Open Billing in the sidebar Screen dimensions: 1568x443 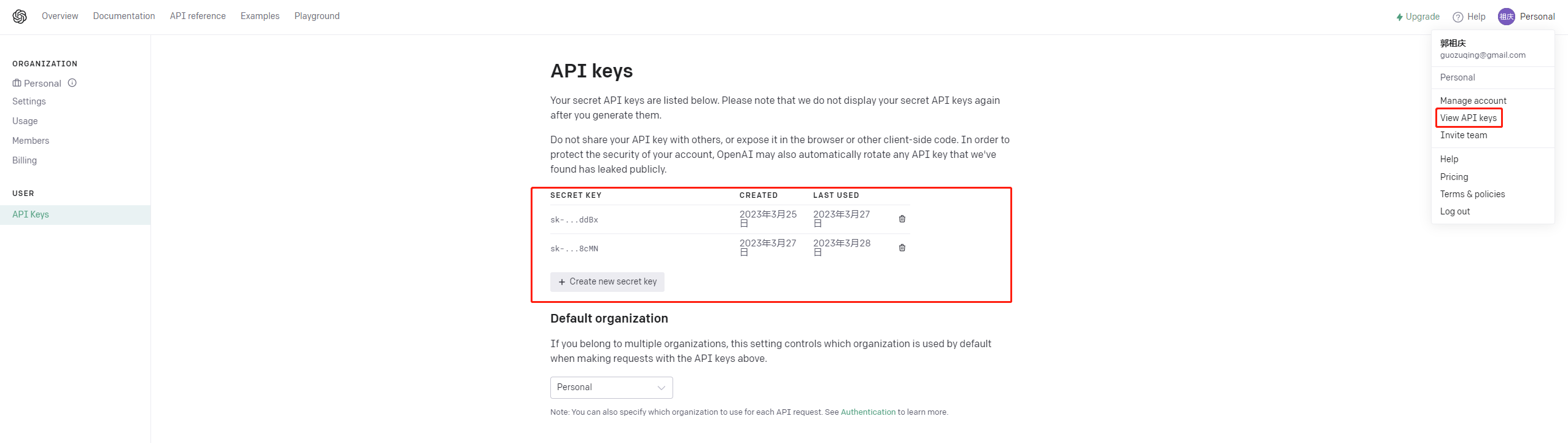click(25, 160)
